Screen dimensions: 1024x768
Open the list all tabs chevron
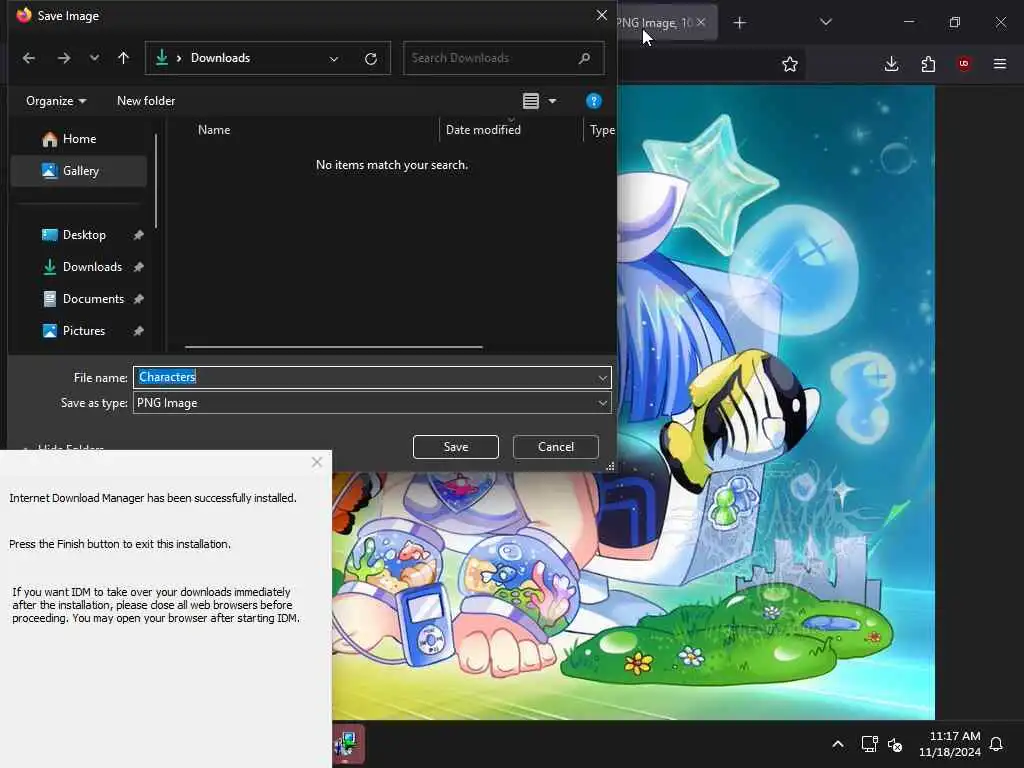pos(825,23)
